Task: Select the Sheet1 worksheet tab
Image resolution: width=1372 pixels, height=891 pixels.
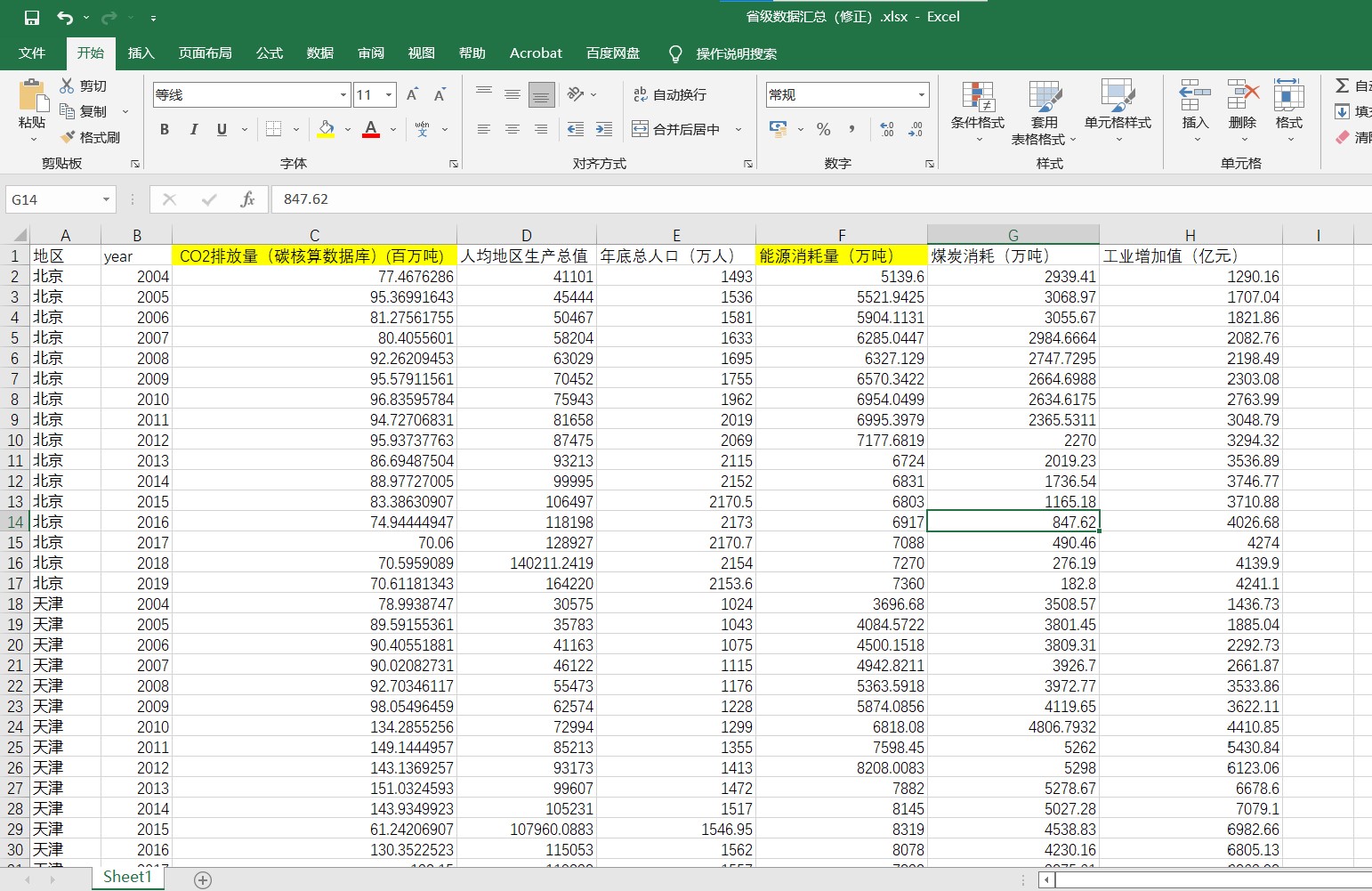Action: 127,877
